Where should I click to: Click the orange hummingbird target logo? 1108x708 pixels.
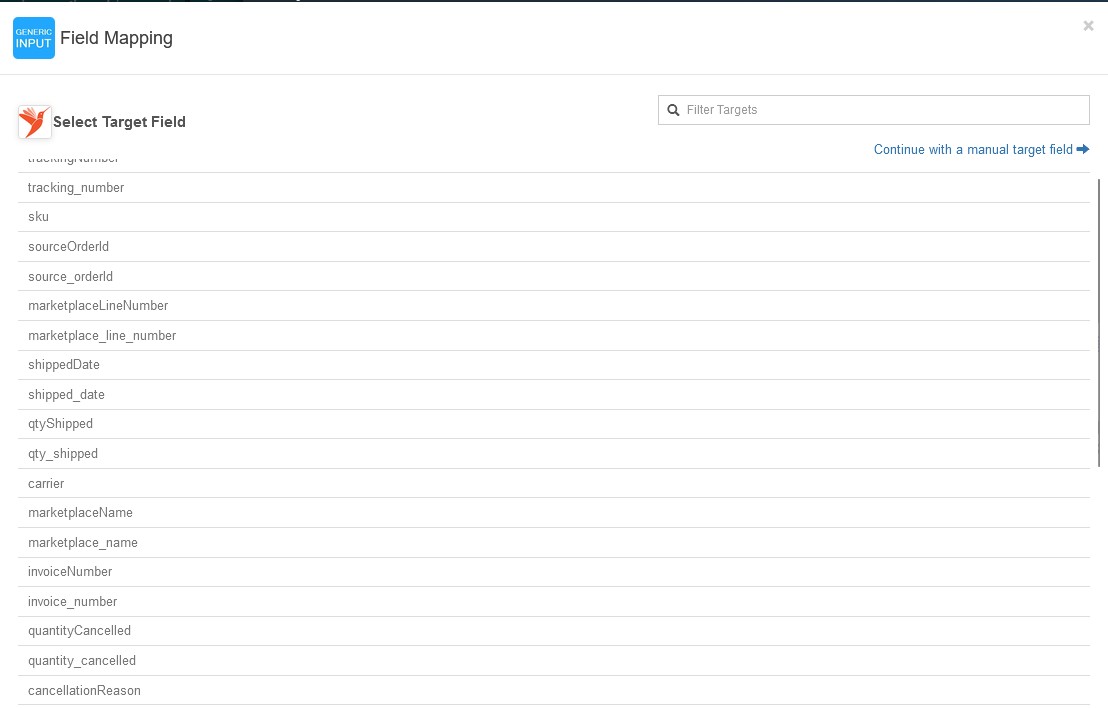[35, 122]
